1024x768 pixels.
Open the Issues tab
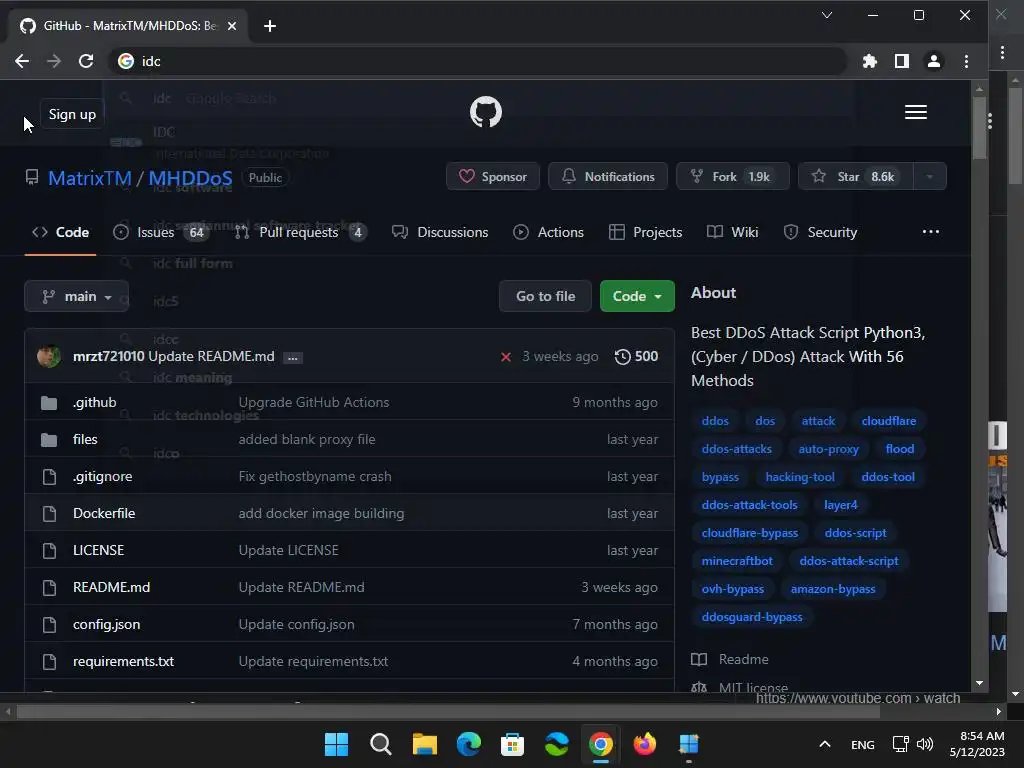[x=161, y=232]
